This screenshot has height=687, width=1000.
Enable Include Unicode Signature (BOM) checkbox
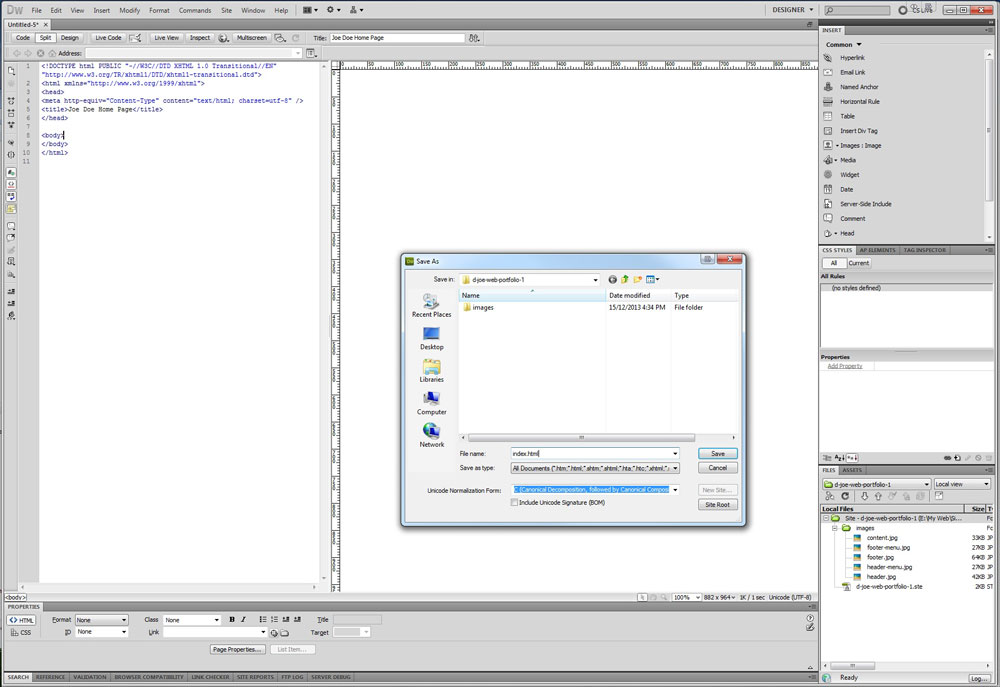(515, 503)
